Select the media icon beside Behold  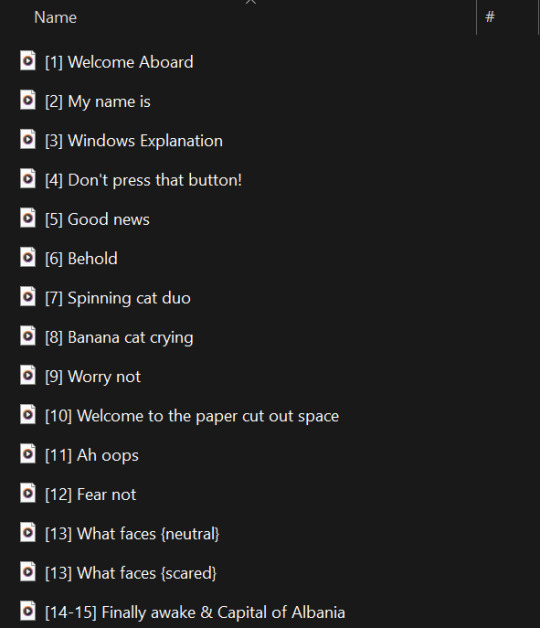point(28,257)
